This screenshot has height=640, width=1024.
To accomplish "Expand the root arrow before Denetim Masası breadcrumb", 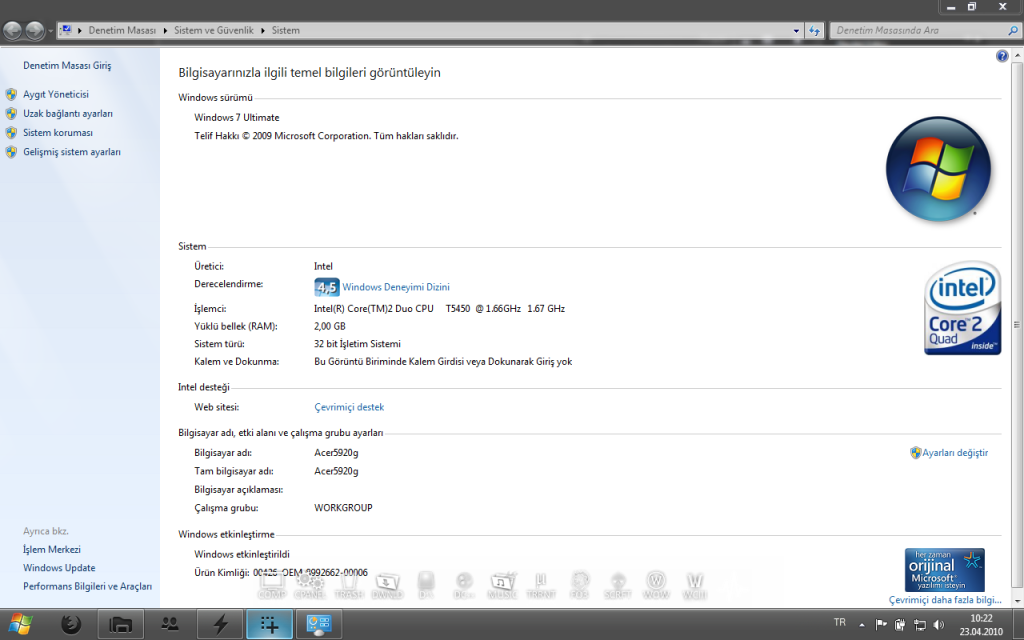I will click(80, 31).
